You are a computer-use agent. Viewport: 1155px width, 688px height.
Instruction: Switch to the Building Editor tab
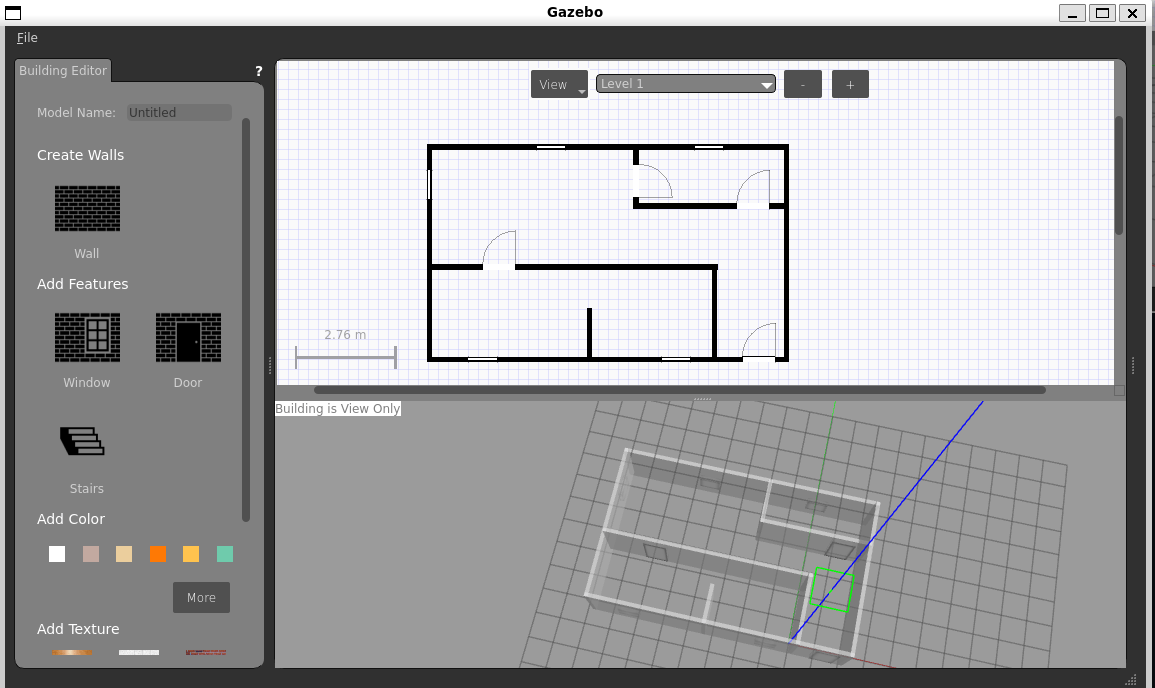pos(63,71)
